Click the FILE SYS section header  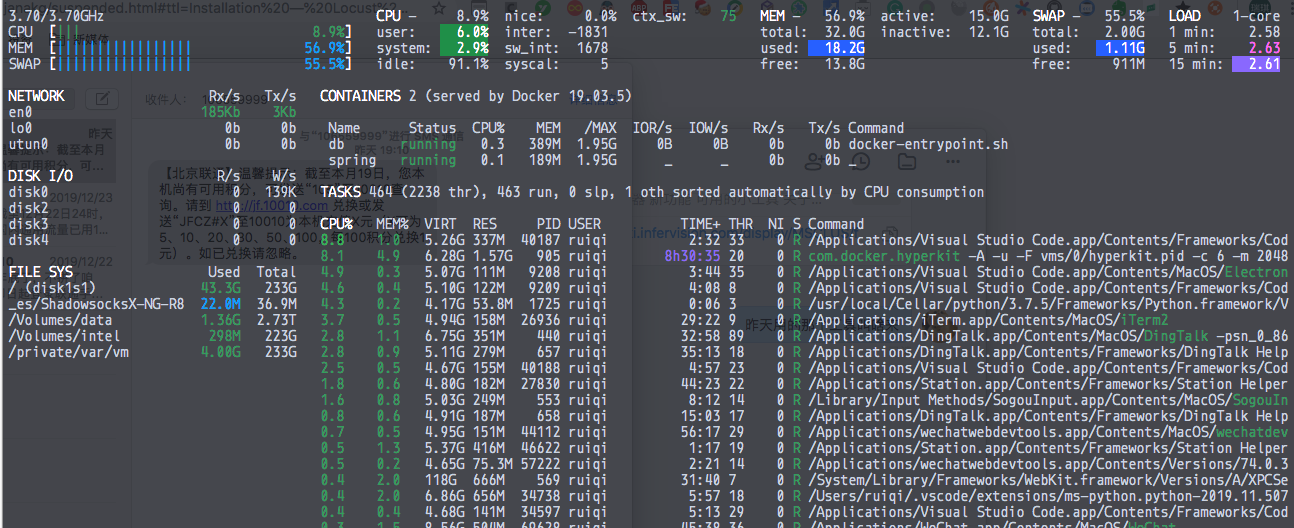click(x=40, y=272)
